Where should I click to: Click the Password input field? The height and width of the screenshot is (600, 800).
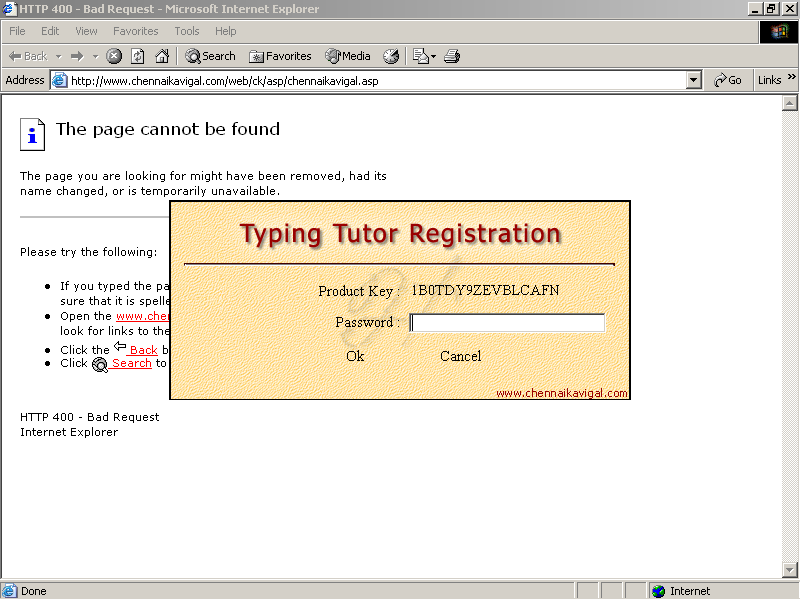pyautogui.click(x=507, y=322)
